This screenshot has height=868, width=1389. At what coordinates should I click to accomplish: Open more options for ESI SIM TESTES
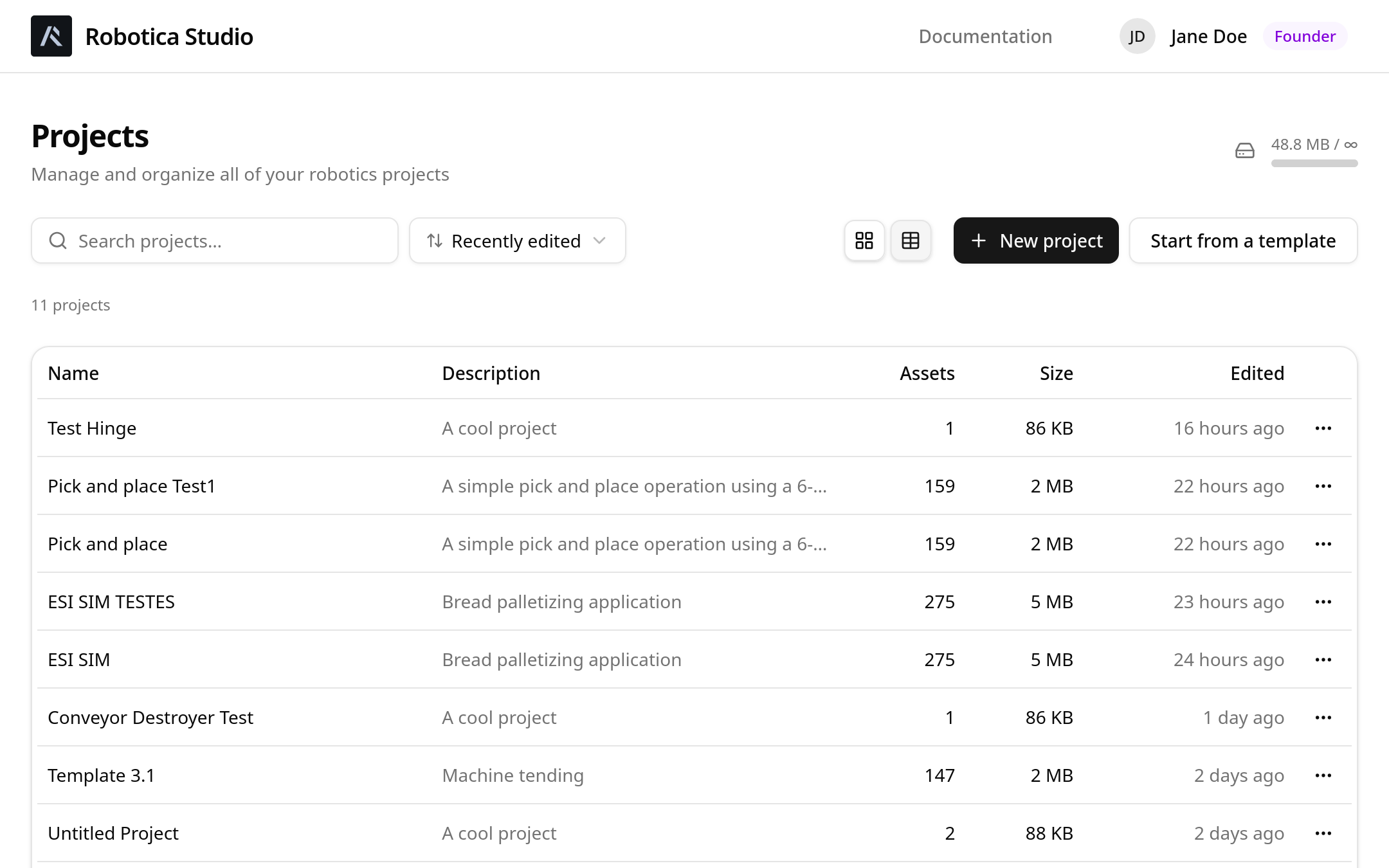1323,602
